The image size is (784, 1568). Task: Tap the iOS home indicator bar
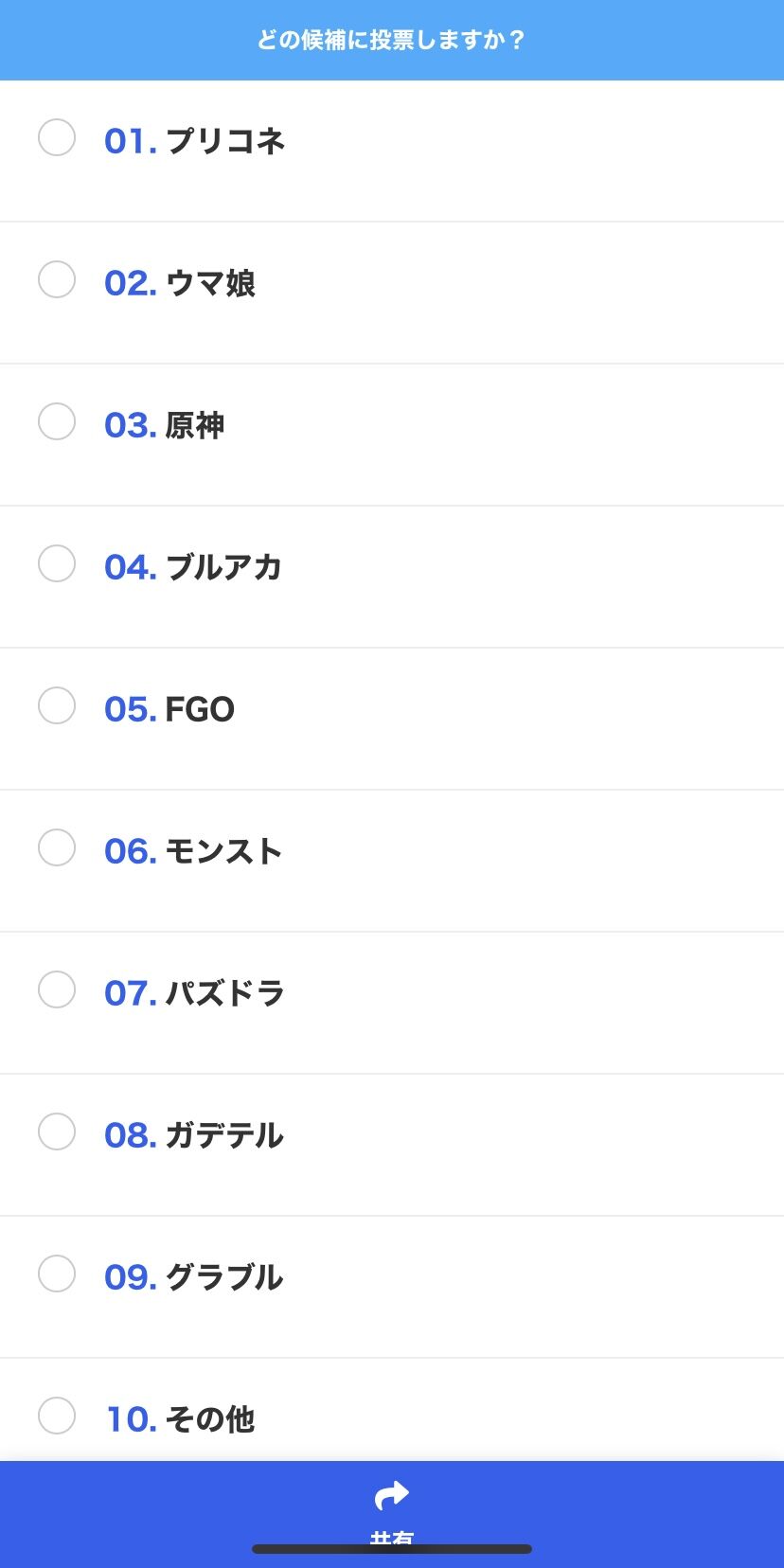[392, 1549]
